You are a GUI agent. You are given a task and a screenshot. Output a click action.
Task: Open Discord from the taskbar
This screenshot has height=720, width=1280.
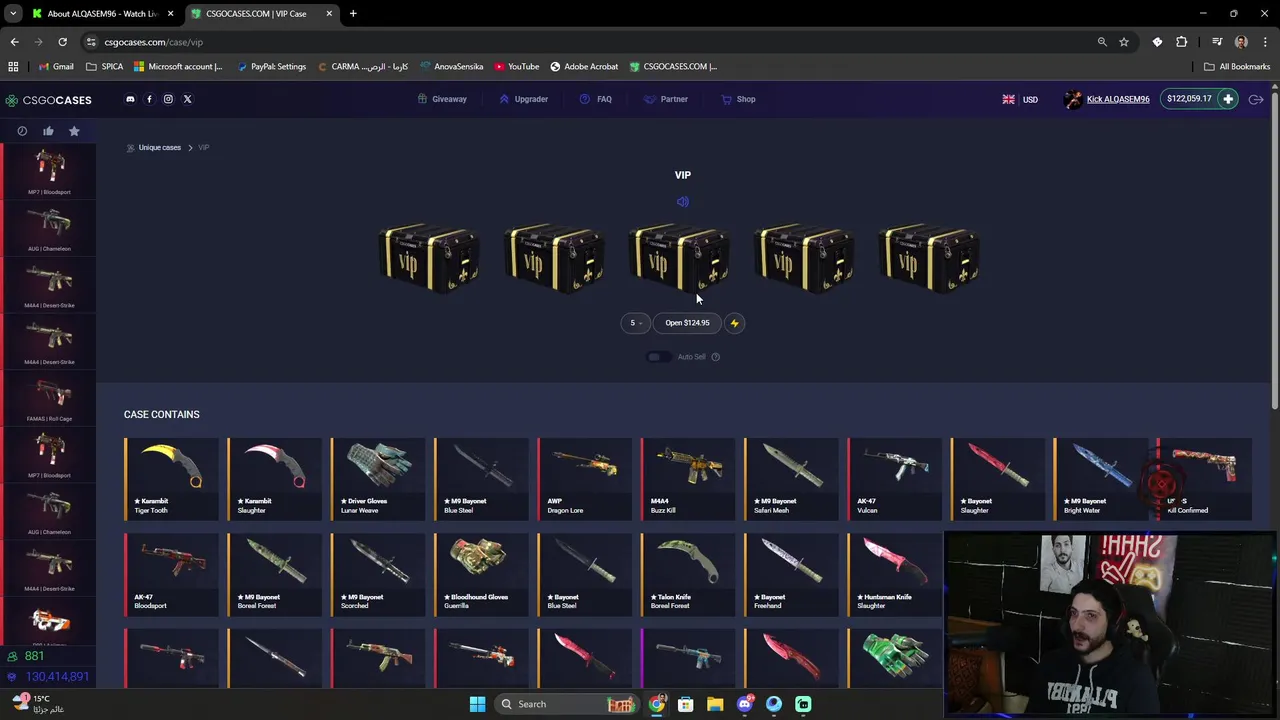point(744,704)
